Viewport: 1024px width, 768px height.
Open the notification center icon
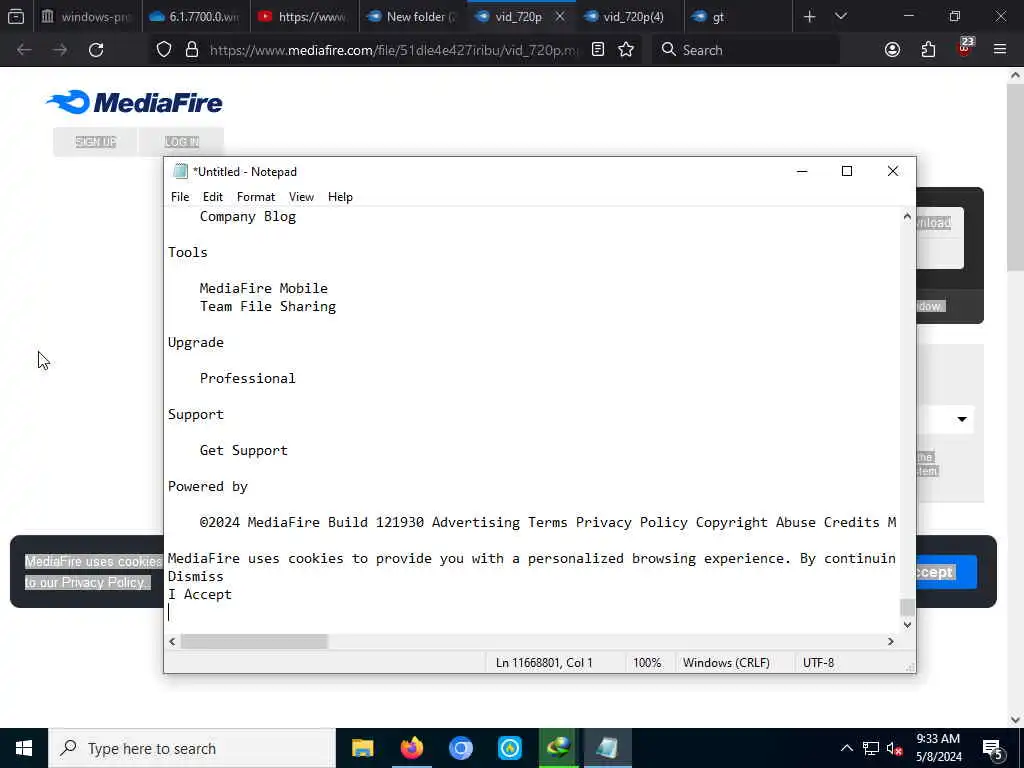(x=993, y=748)
